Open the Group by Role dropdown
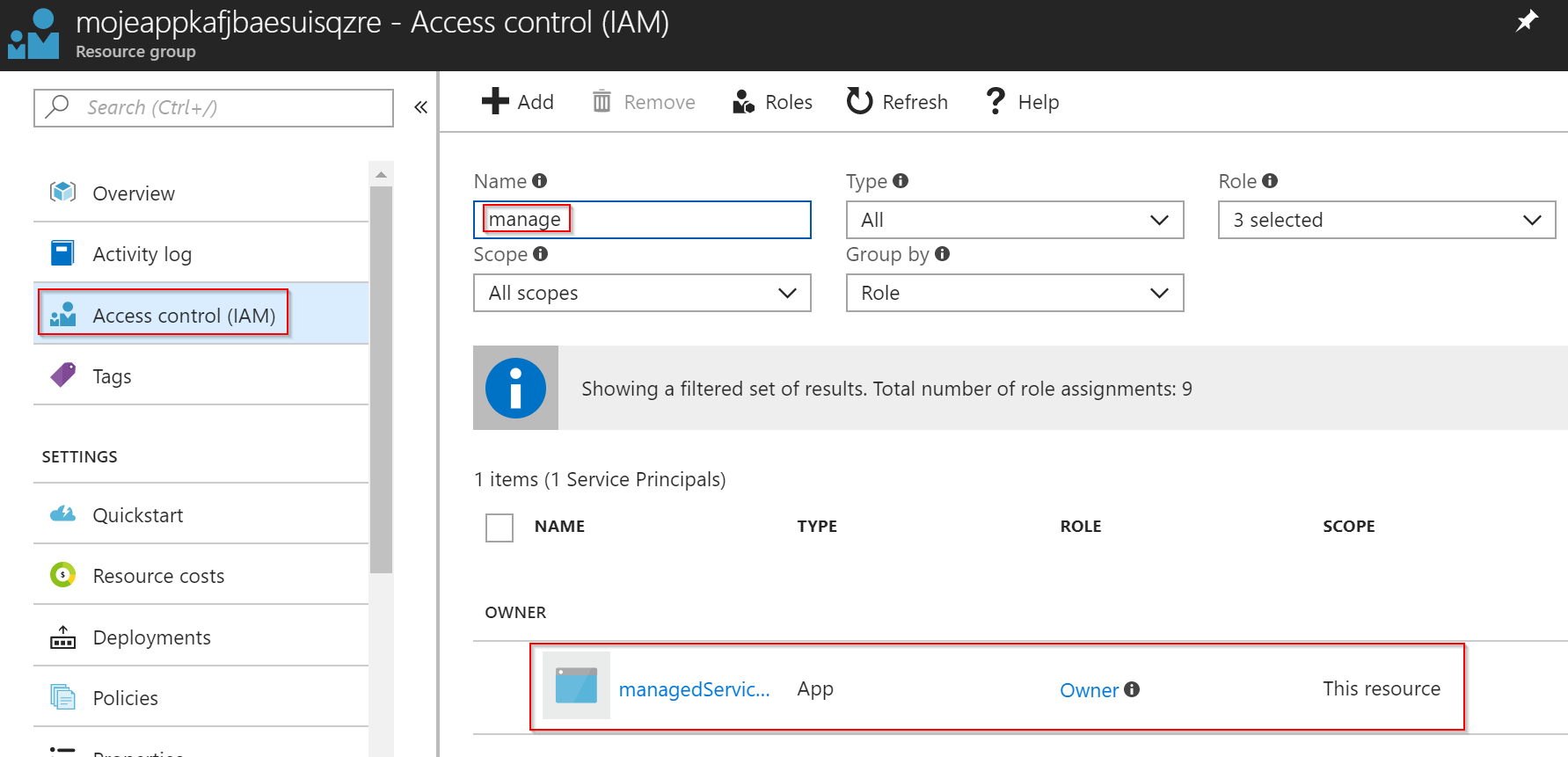The image size is (1568, 757). coord(1015,293)
